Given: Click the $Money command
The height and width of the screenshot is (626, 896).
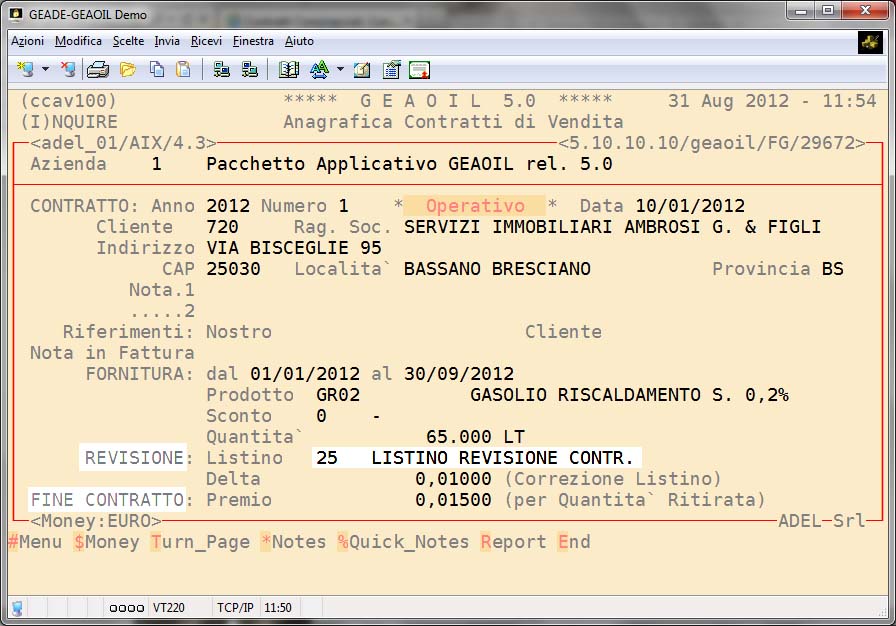Looking at the screenshot, I should (106, 542).
